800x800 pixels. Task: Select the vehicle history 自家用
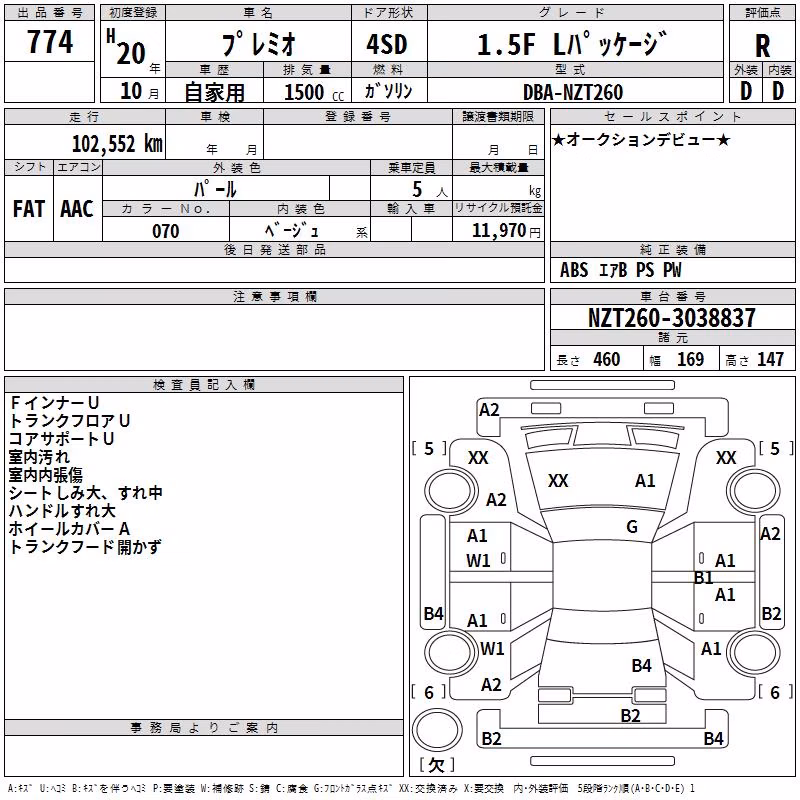point(214,92)
